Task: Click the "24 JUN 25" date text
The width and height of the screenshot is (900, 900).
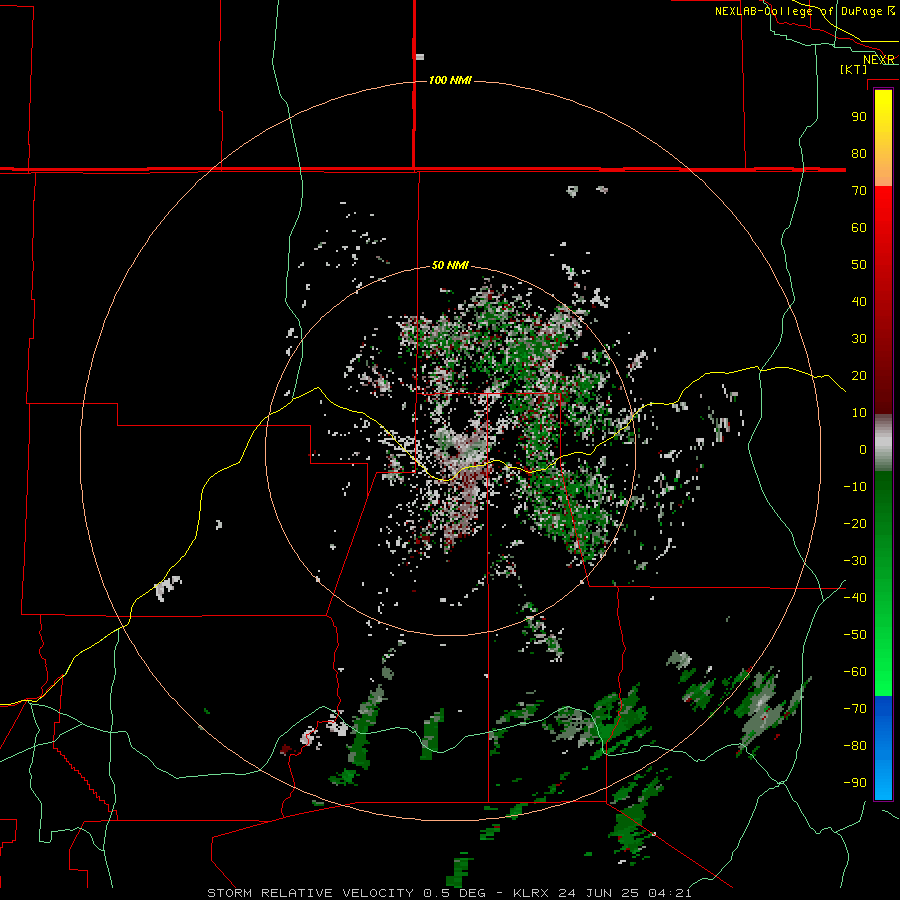Action: coord(599,893)
